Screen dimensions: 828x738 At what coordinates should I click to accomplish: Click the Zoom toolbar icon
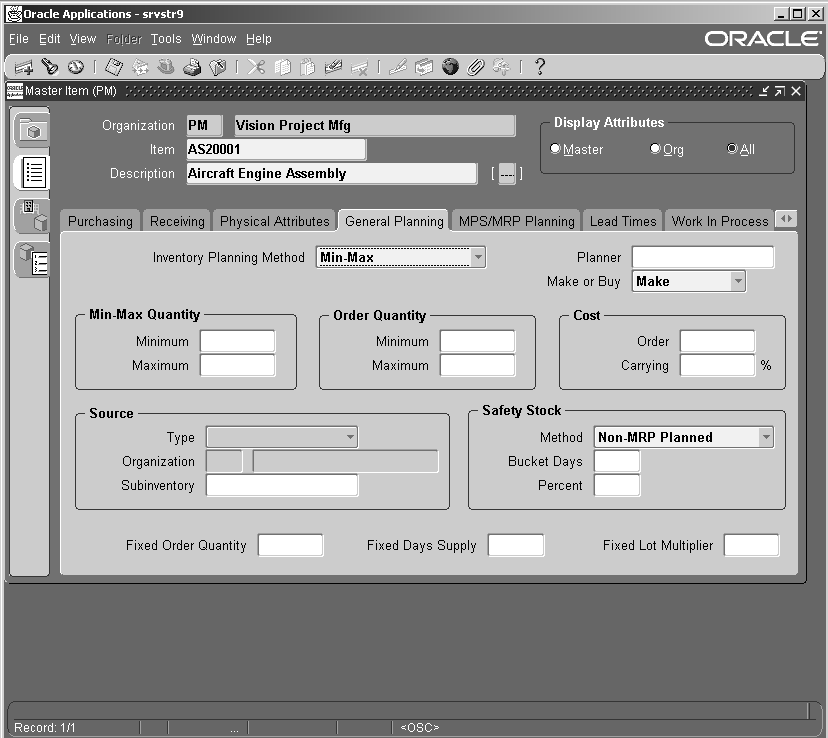tap(424, 67)
